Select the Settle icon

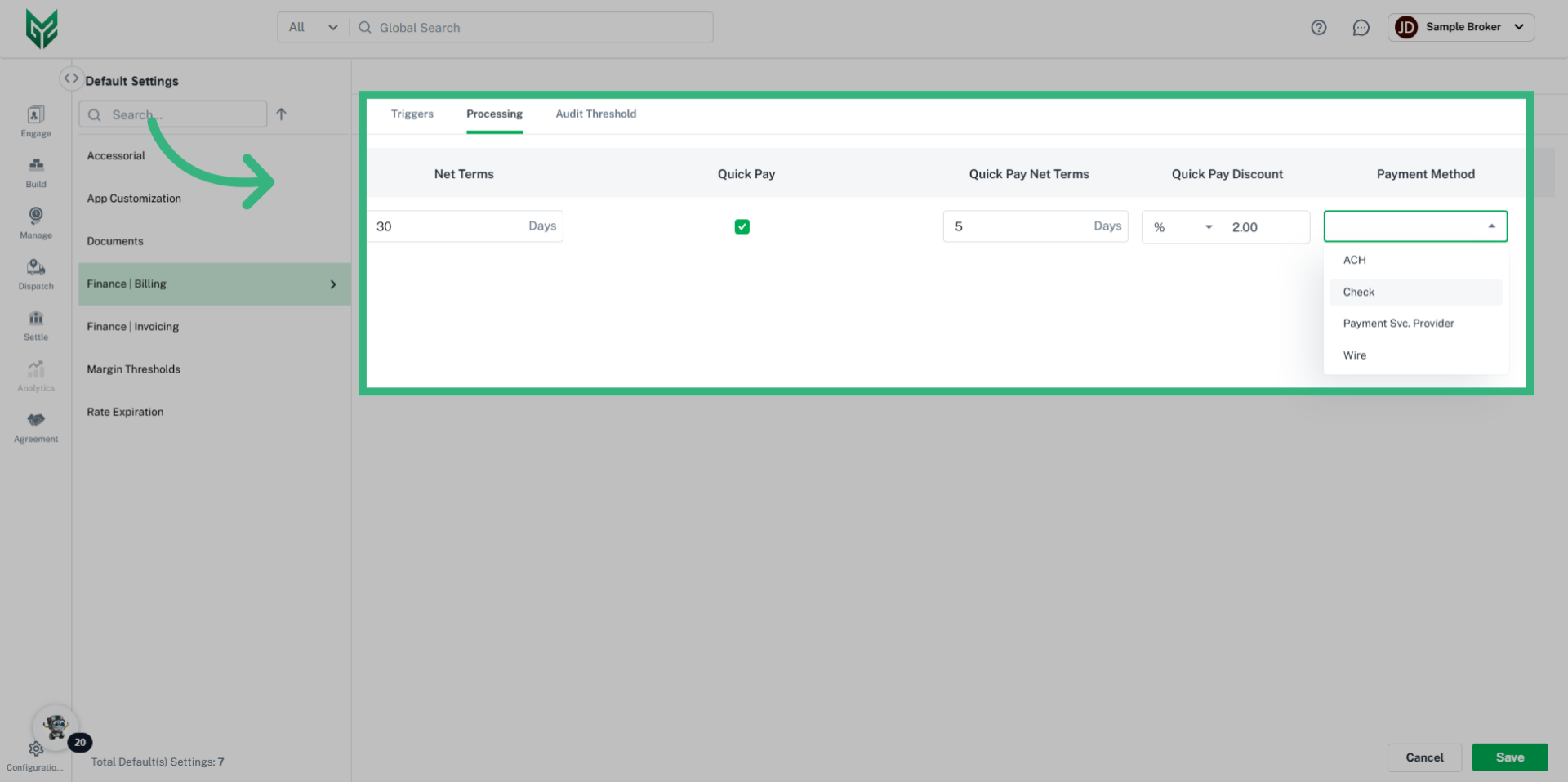[x=35, y=324]
